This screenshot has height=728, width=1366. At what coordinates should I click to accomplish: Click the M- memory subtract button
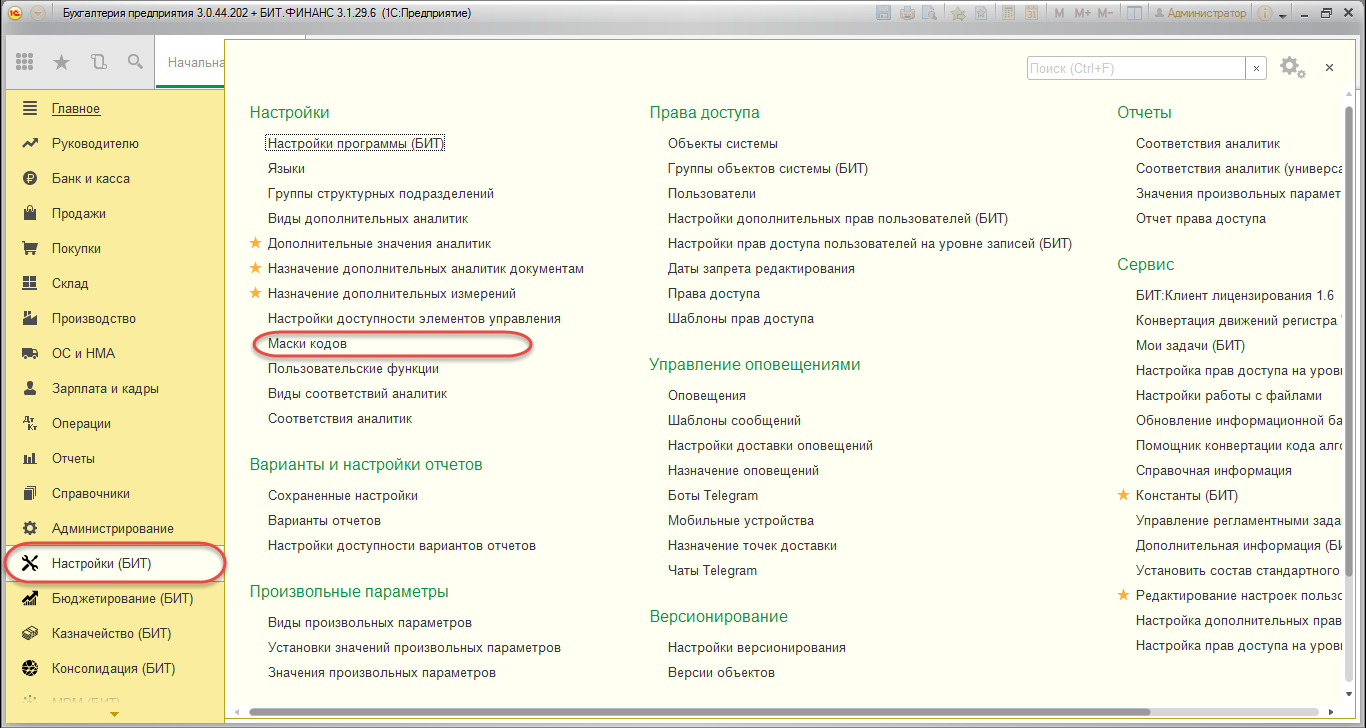click(x=1105, y=13)
